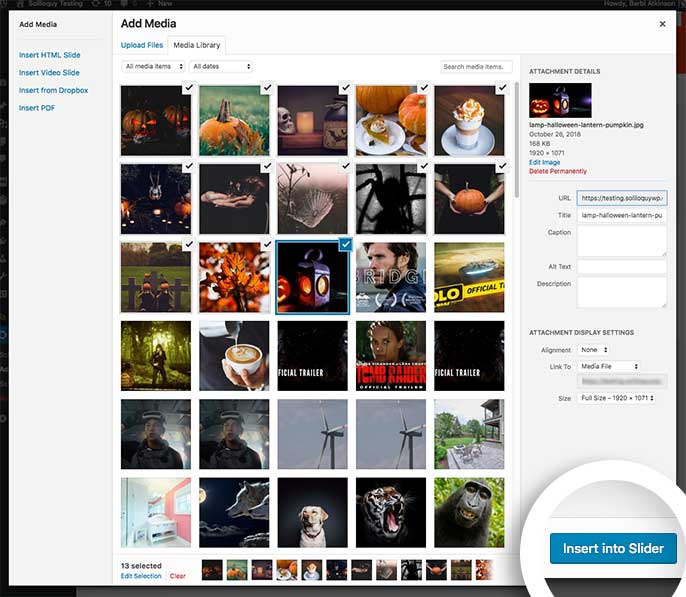Screen dimensions: 686x597
Task: Select the Solo Official Trailer thumbnail
Action: tap(469, 277)
